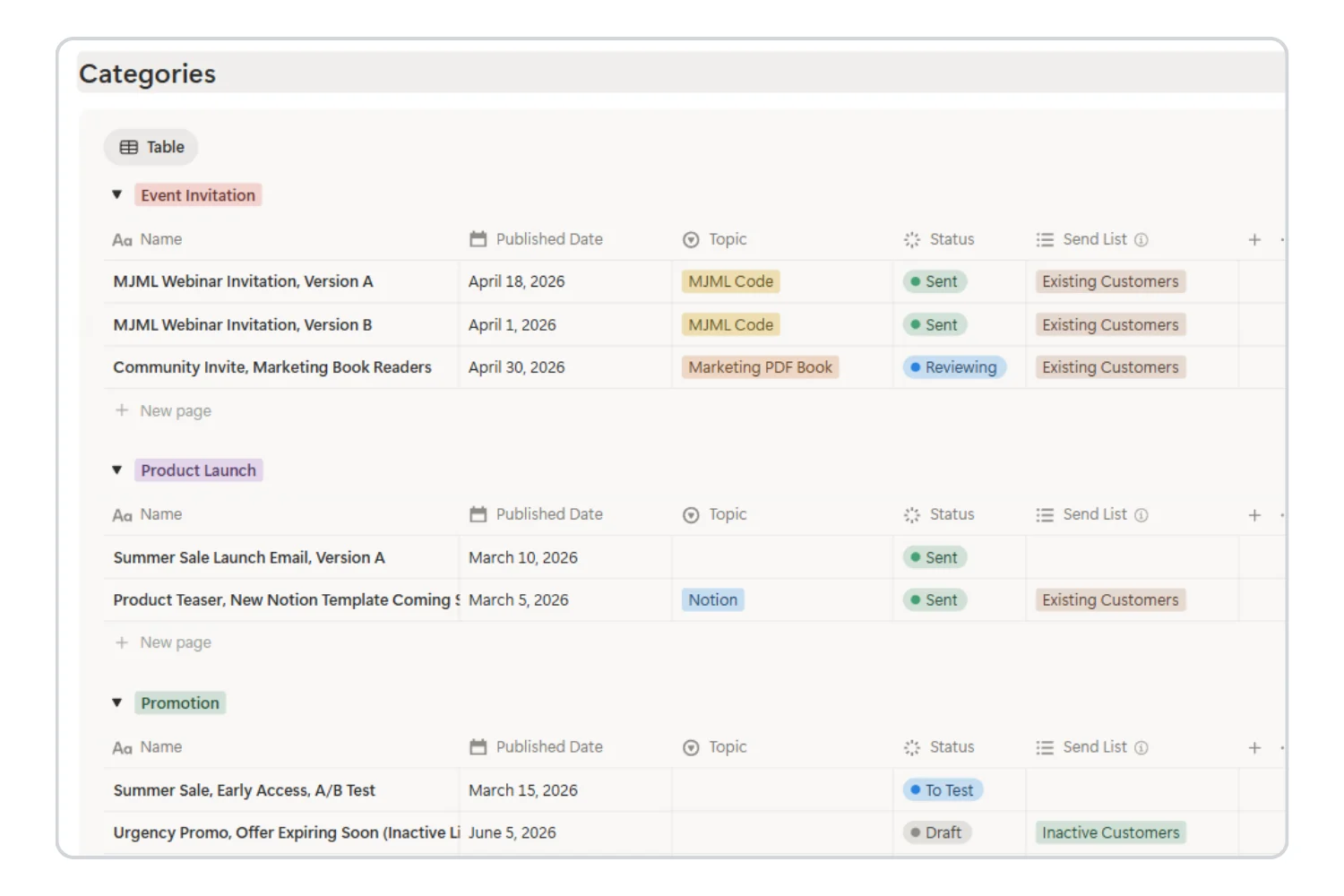The image size is (1344, 896).
Task: Click the MJML Code topic tag
Action: tap(730, 281)
